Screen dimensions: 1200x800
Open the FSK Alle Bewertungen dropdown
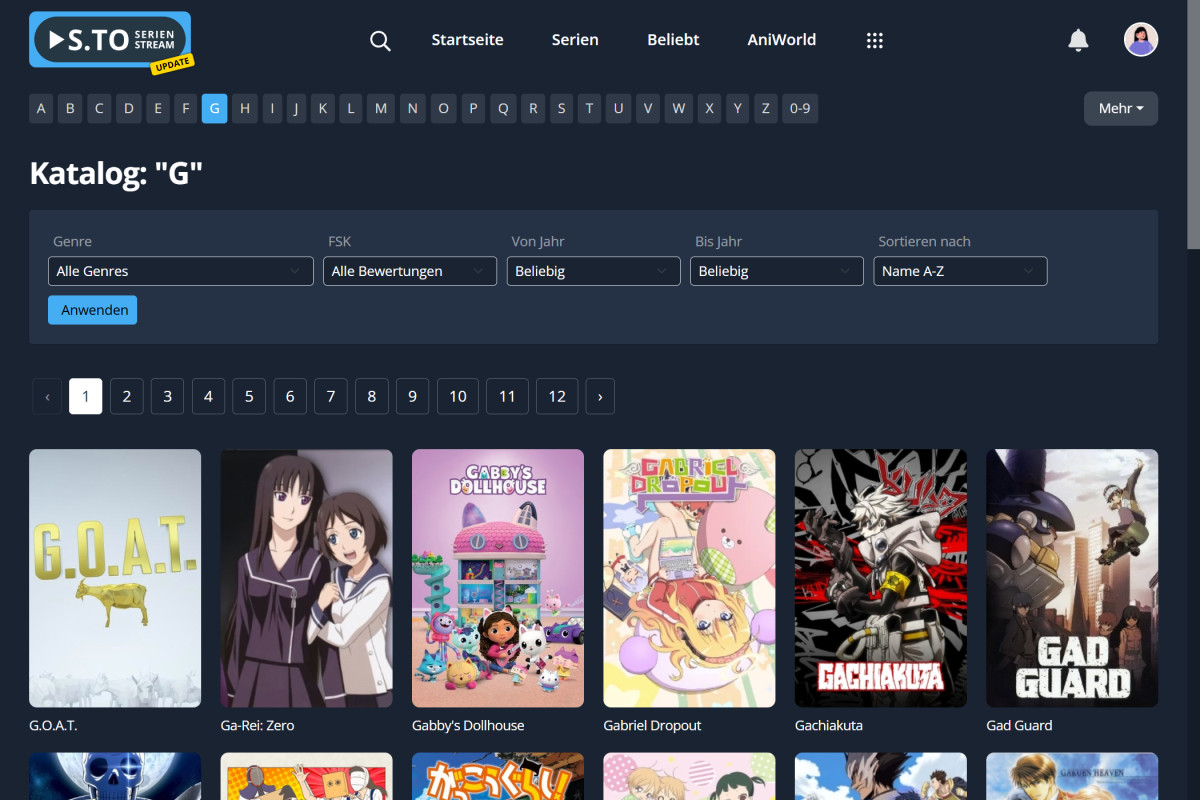click(x=409, y=271)
